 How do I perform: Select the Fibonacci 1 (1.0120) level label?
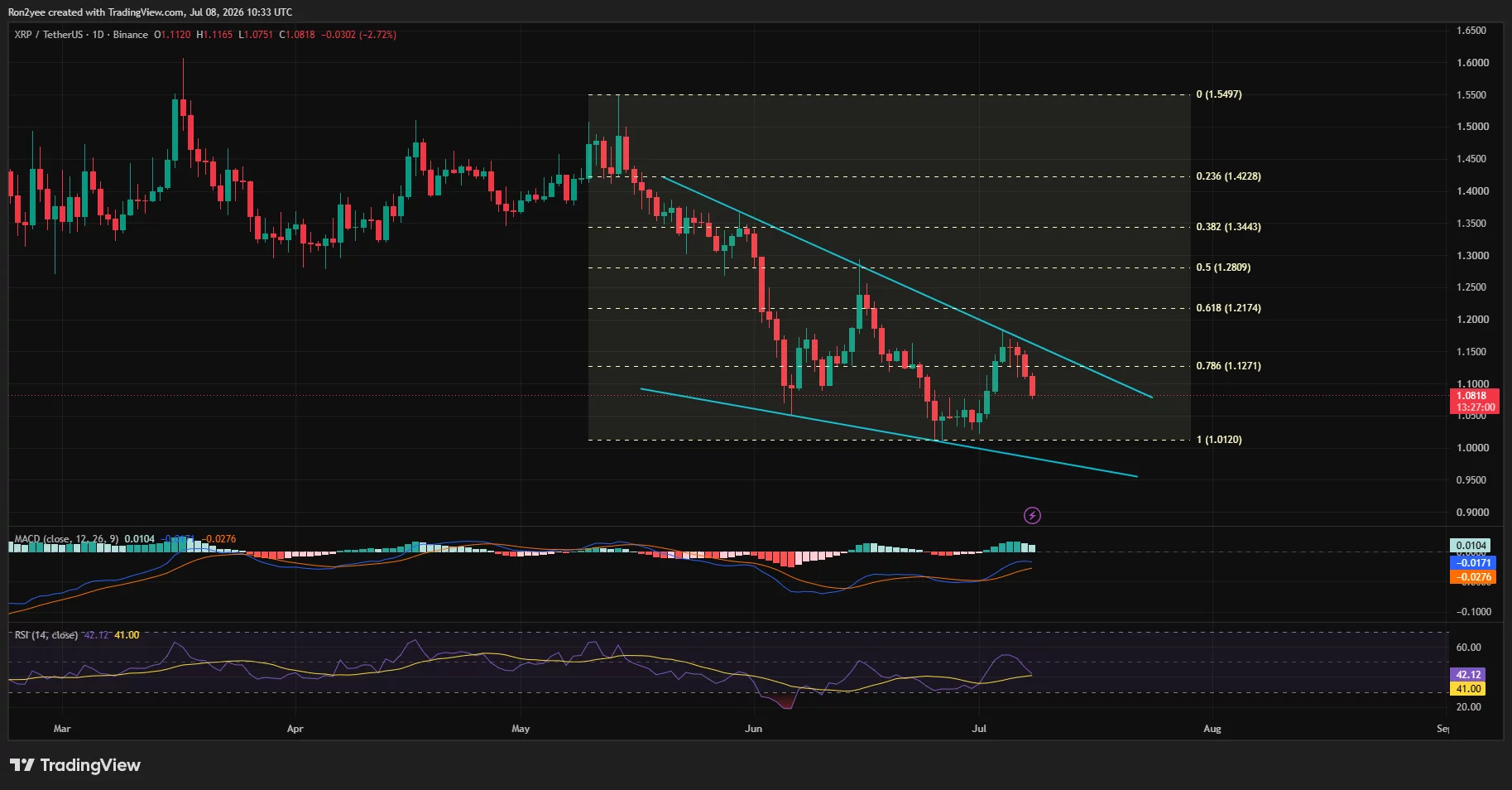tap(1219, 440)
